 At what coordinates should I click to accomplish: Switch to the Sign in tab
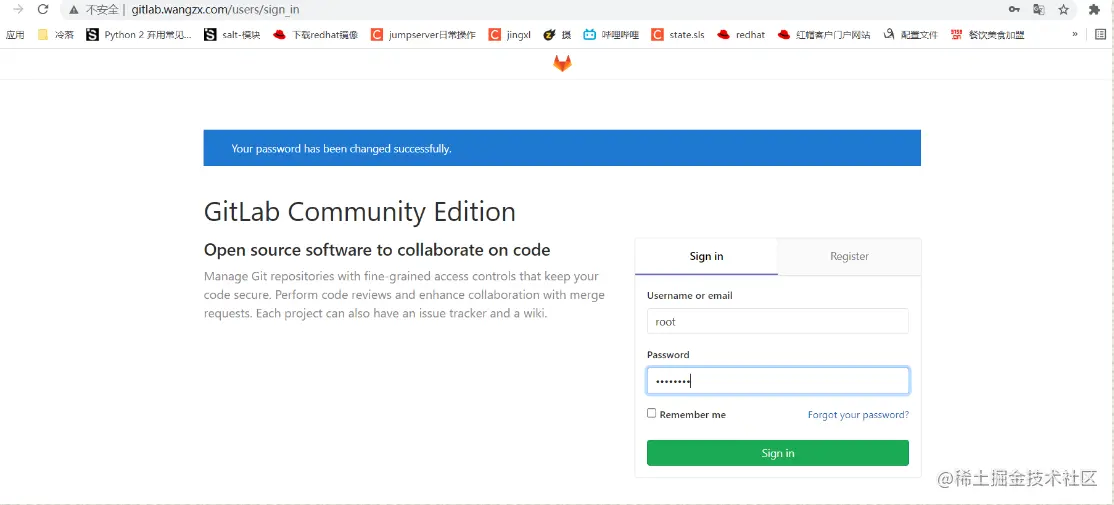tap(706, 256)
